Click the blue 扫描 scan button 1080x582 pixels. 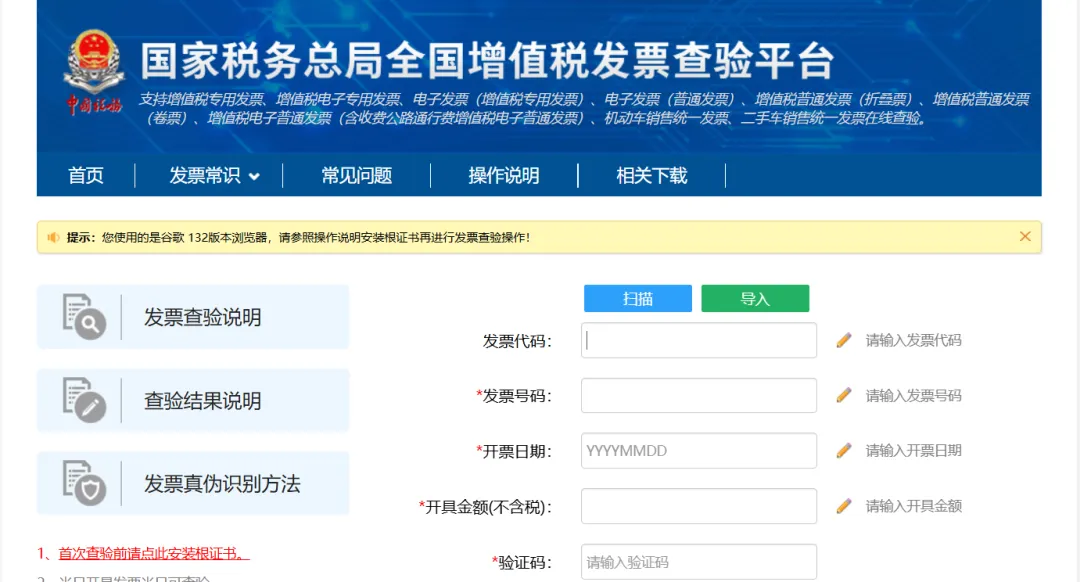[x=638, y=298]
